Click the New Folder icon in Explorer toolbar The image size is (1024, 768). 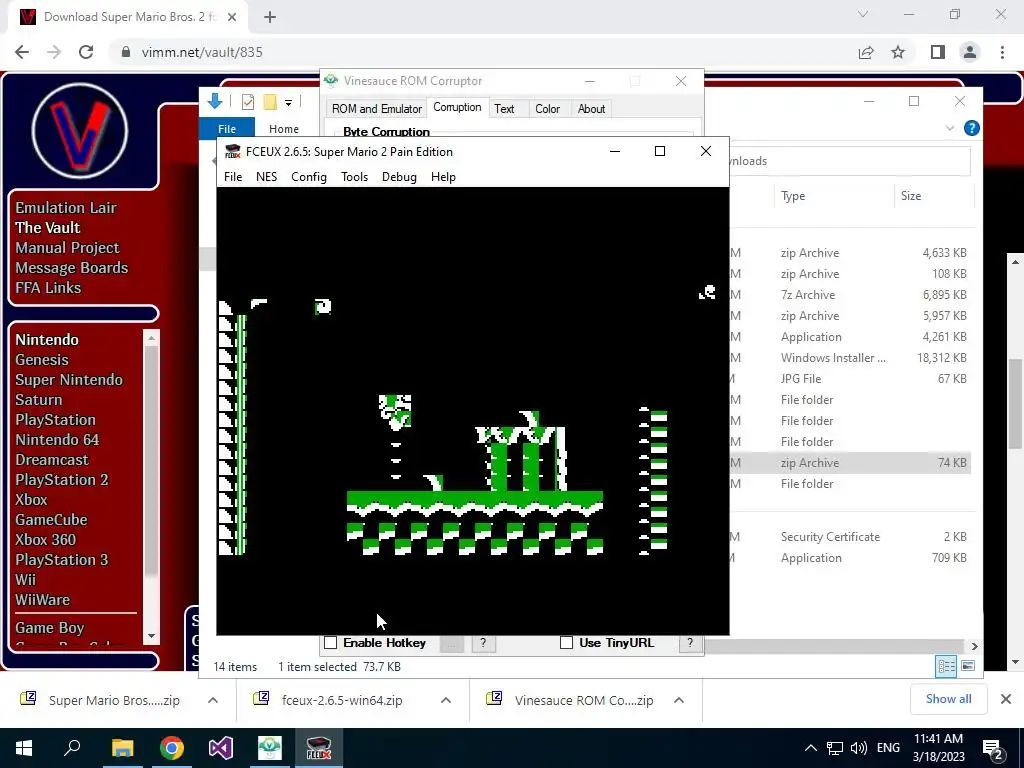click(270, 102)
